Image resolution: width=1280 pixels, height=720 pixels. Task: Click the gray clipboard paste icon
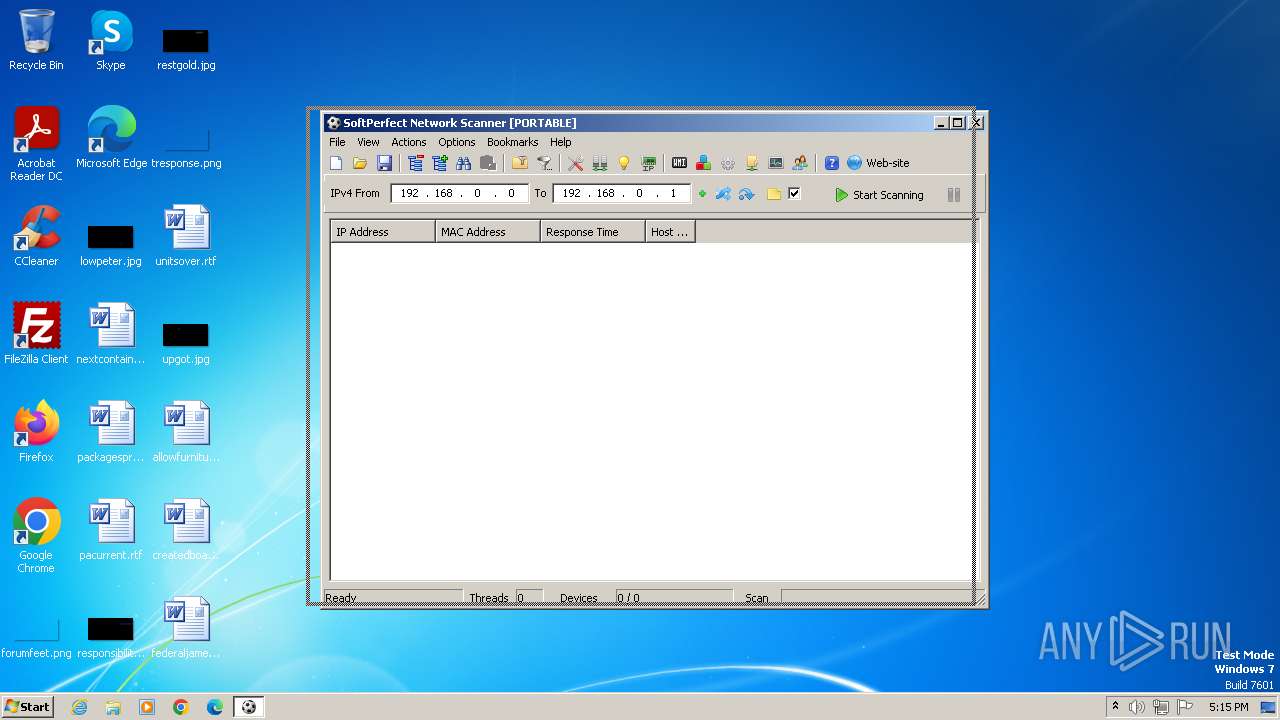pos(488,163)
